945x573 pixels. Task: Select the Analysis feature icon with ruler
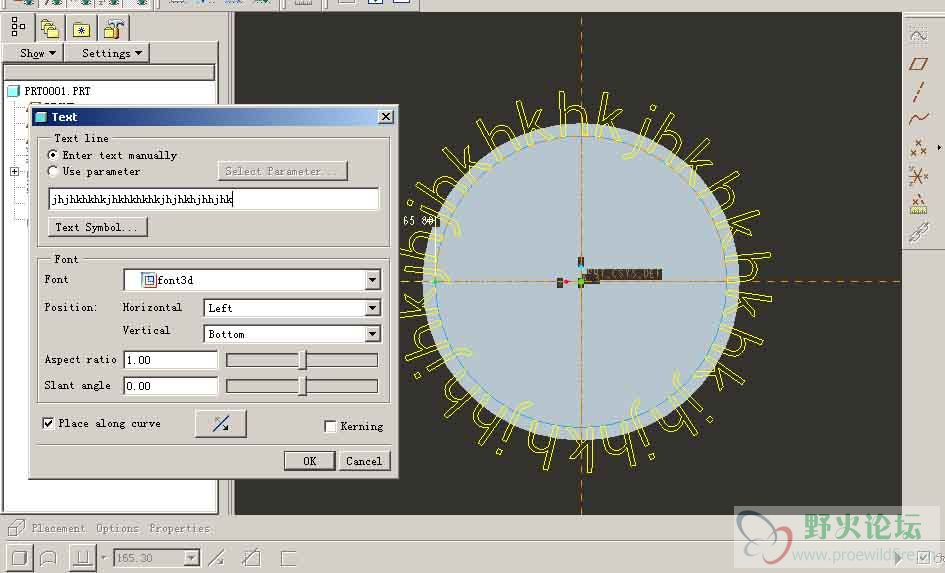click(x=918, y=204)
